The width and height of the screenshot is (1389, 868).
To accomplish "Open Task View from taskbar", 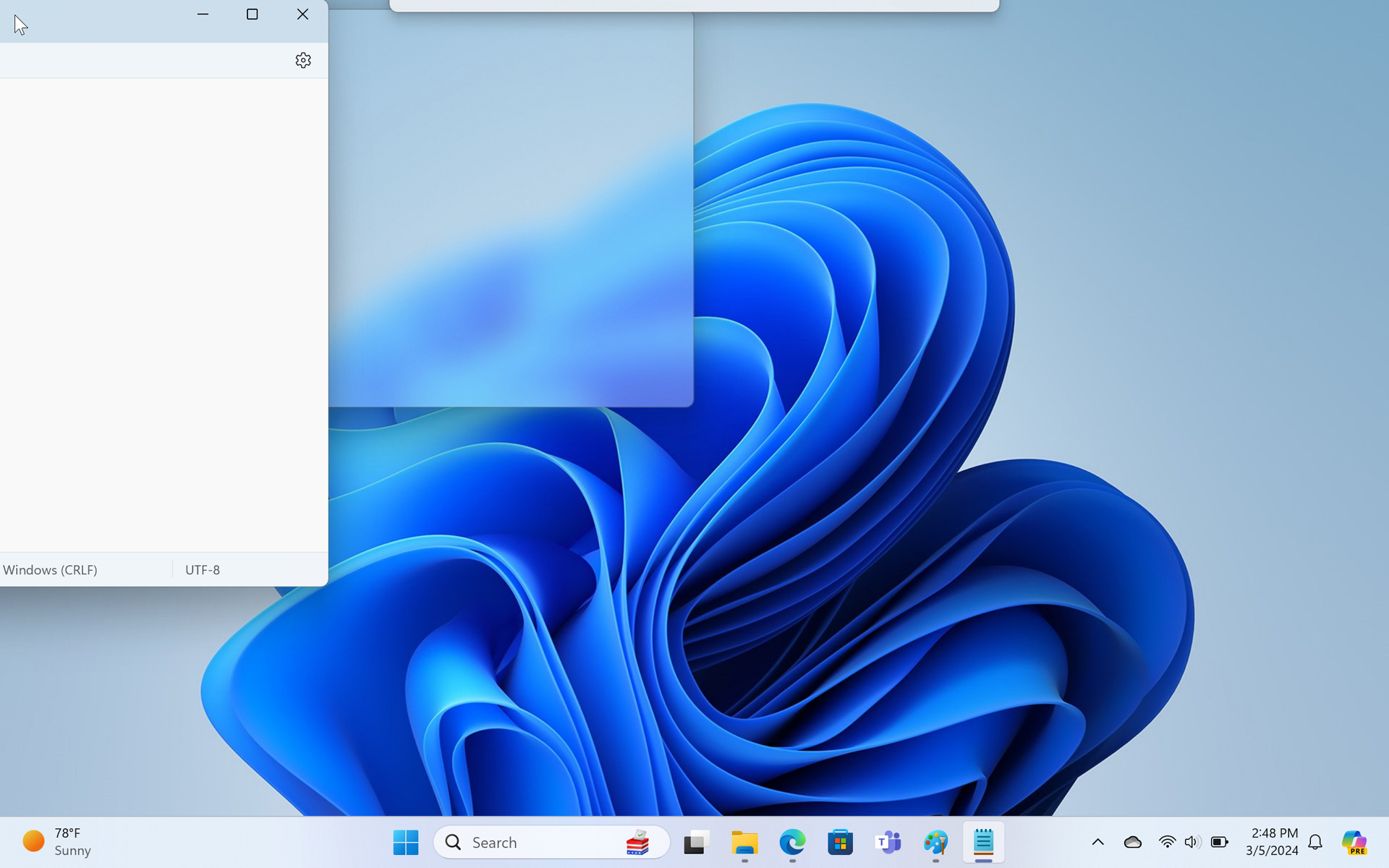I will coord(696,842).
